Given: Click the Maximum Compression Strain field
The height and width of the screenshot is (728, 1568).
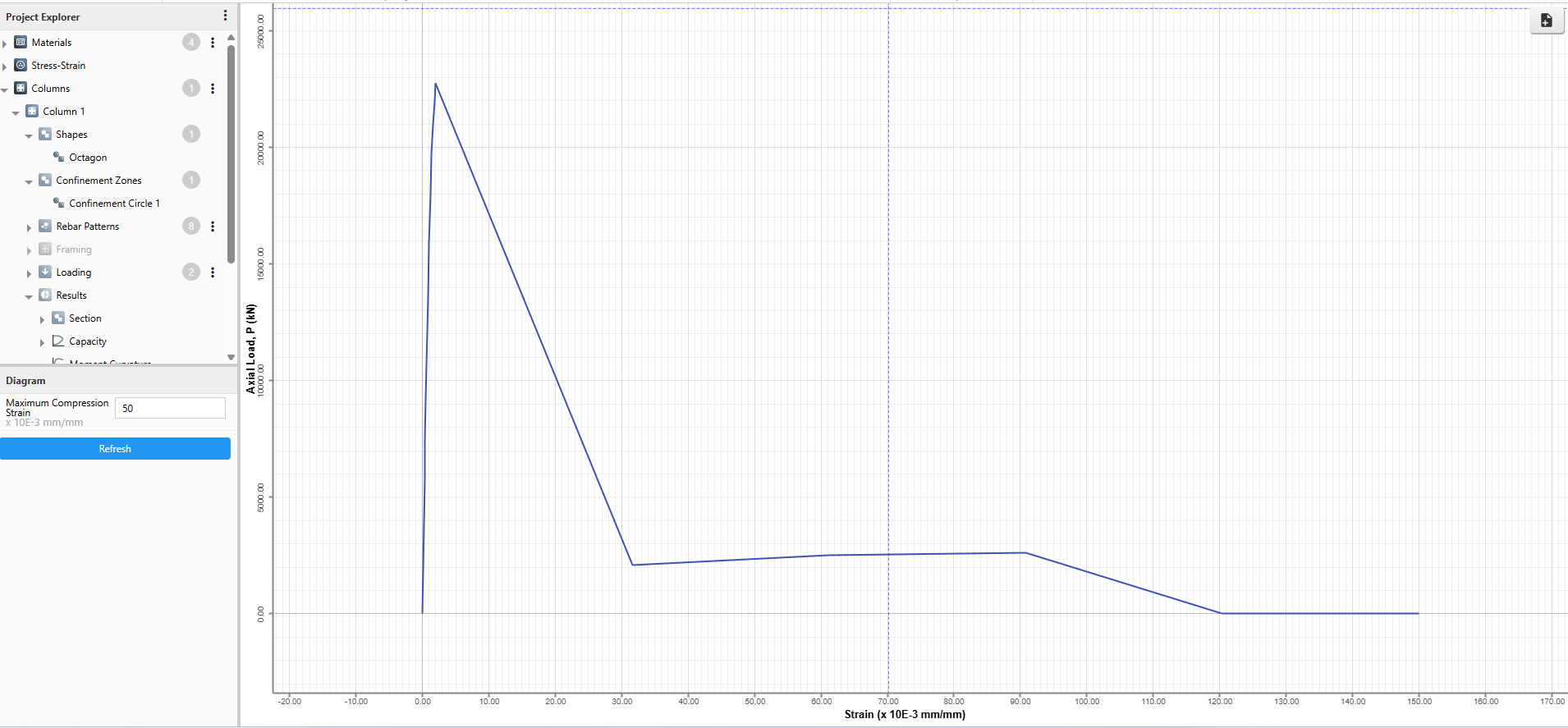Looking at the screenshot, I should coord(170,408).
